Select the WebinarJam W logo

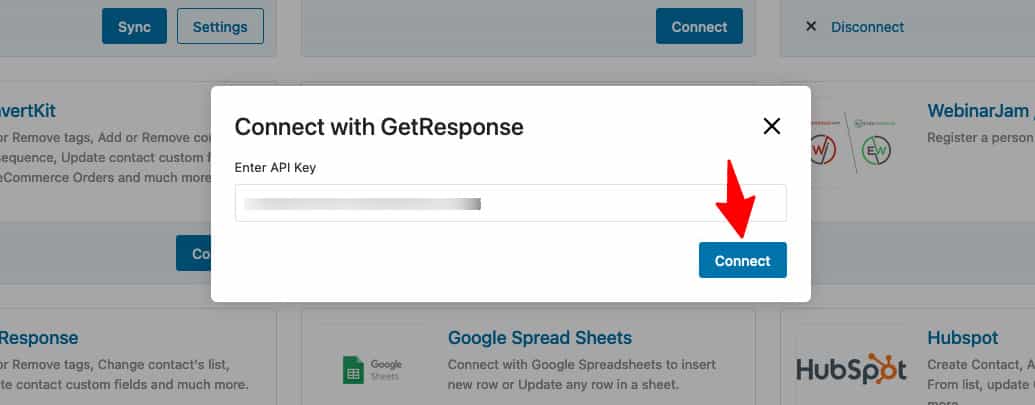click(x=824, y=150)
